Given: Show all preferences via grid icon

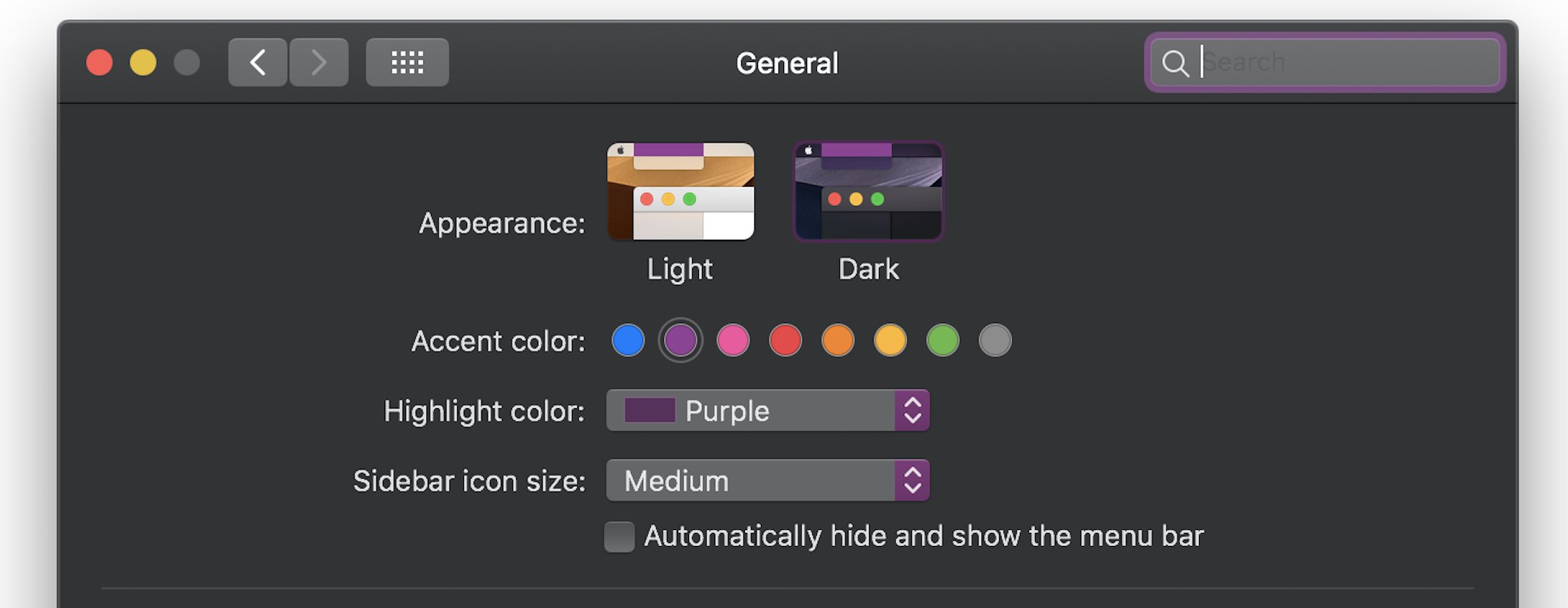Looking at the screenshot, I should pos(407,62).
